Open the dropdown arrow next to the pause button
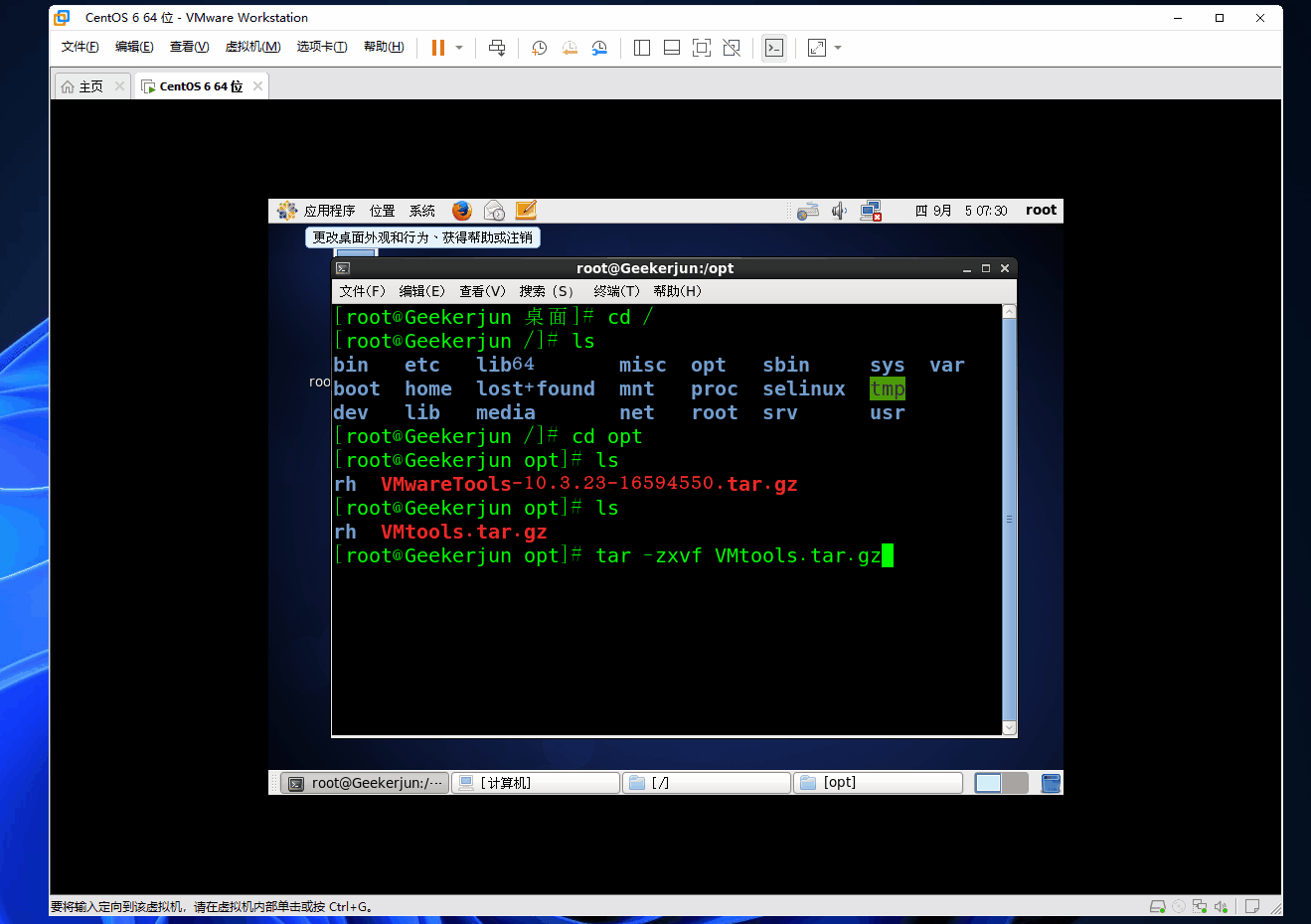Screen dimensions: 1311x924 point(459,48)
